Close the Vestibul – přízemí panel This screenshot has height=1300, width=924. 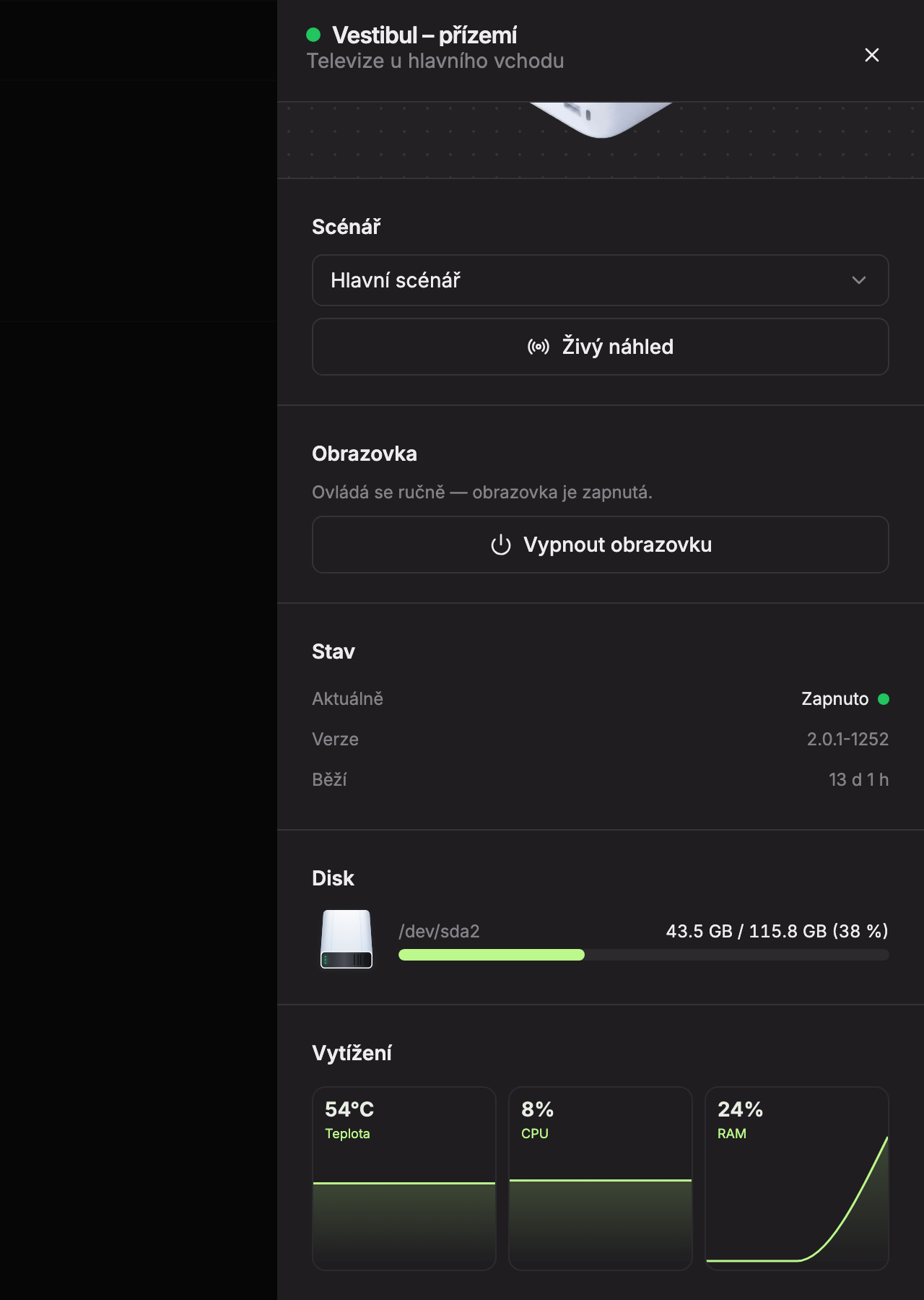(871, 55)
